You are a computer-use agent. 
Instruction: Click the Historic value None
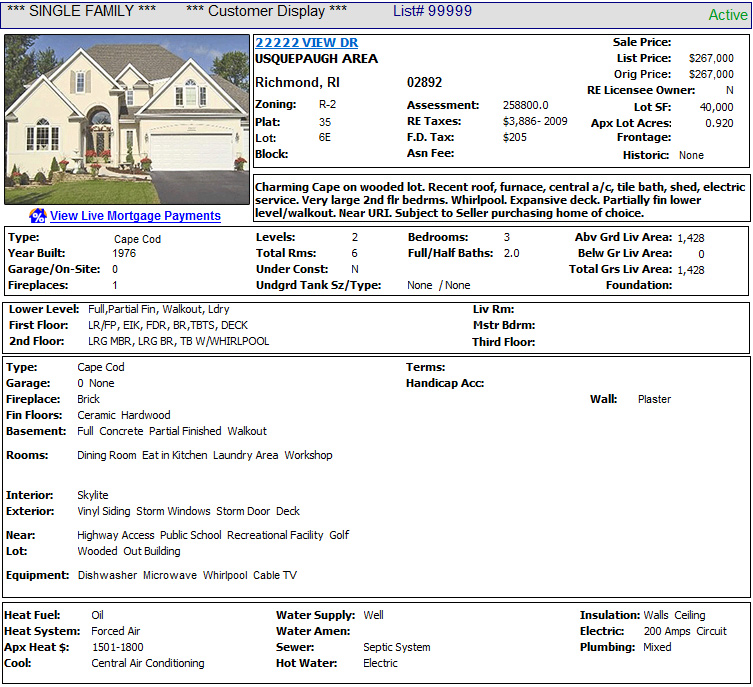pos(692,156)
